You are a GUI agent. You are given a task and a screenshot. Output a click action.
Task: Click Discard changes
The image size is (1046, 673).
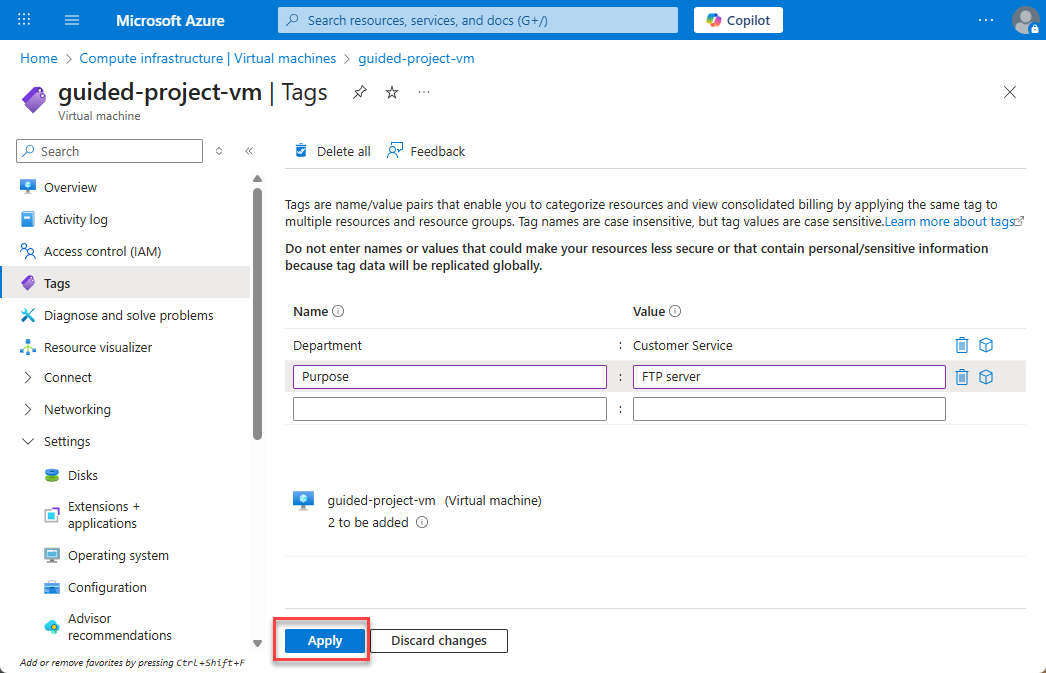(439, 641)
